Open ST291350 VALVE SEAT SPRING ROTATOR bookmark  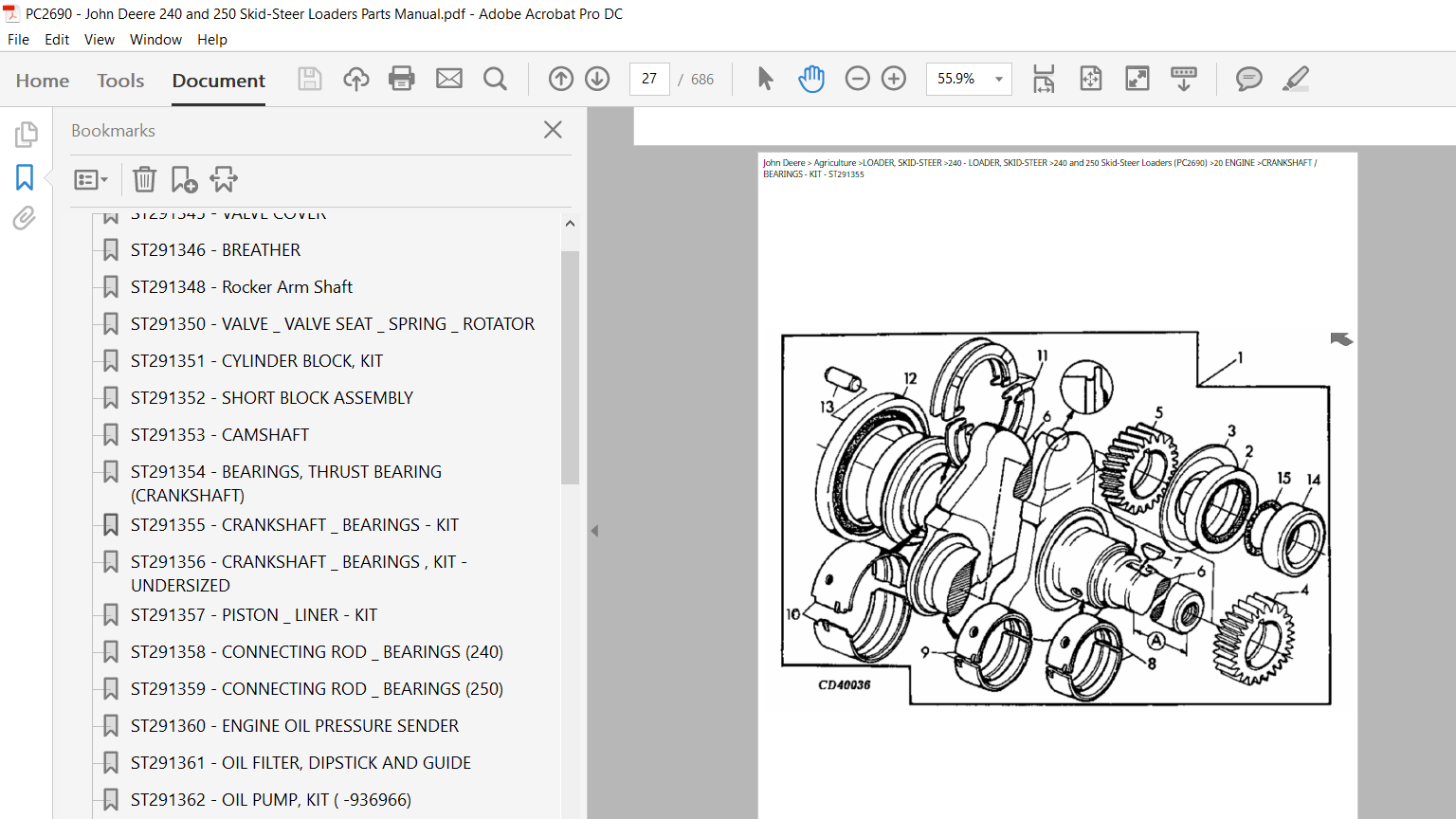pos(332,324)
